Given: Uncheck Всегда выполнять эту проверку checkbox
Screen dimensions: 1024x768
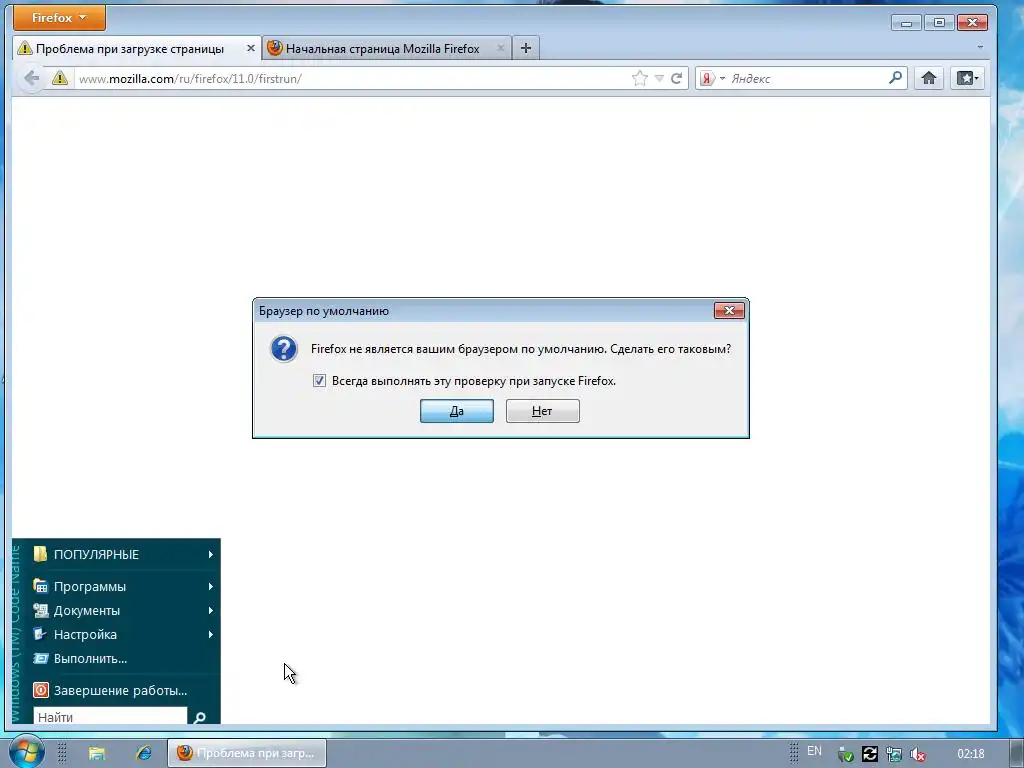Looking at the screenshot, I should point(319,381).
